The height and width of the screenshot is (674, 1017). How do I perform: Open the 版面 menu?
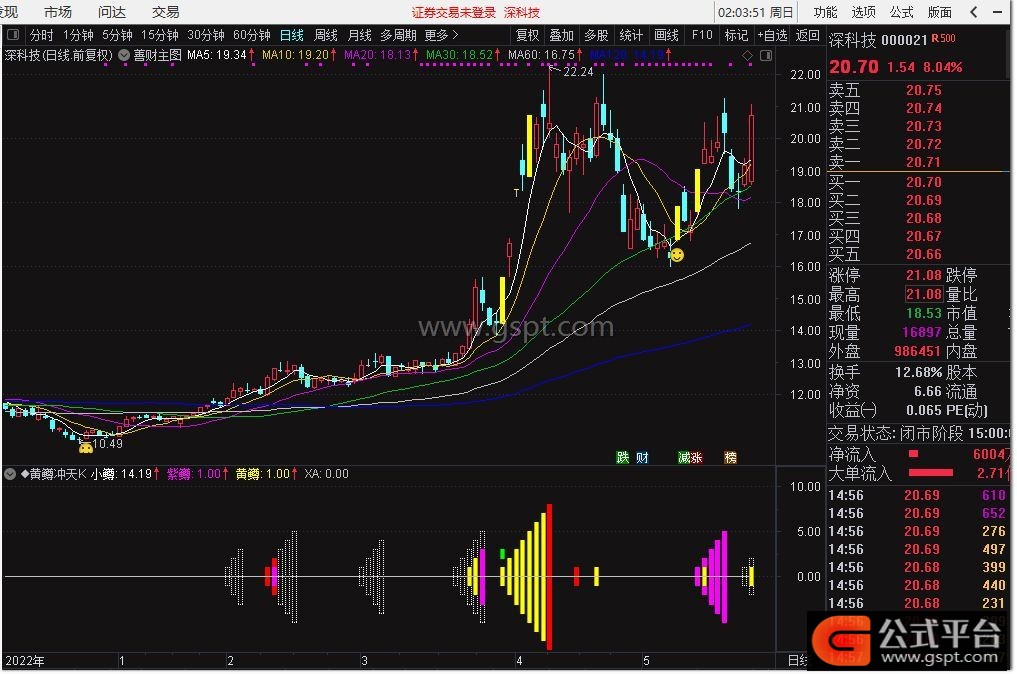[940, 12]
